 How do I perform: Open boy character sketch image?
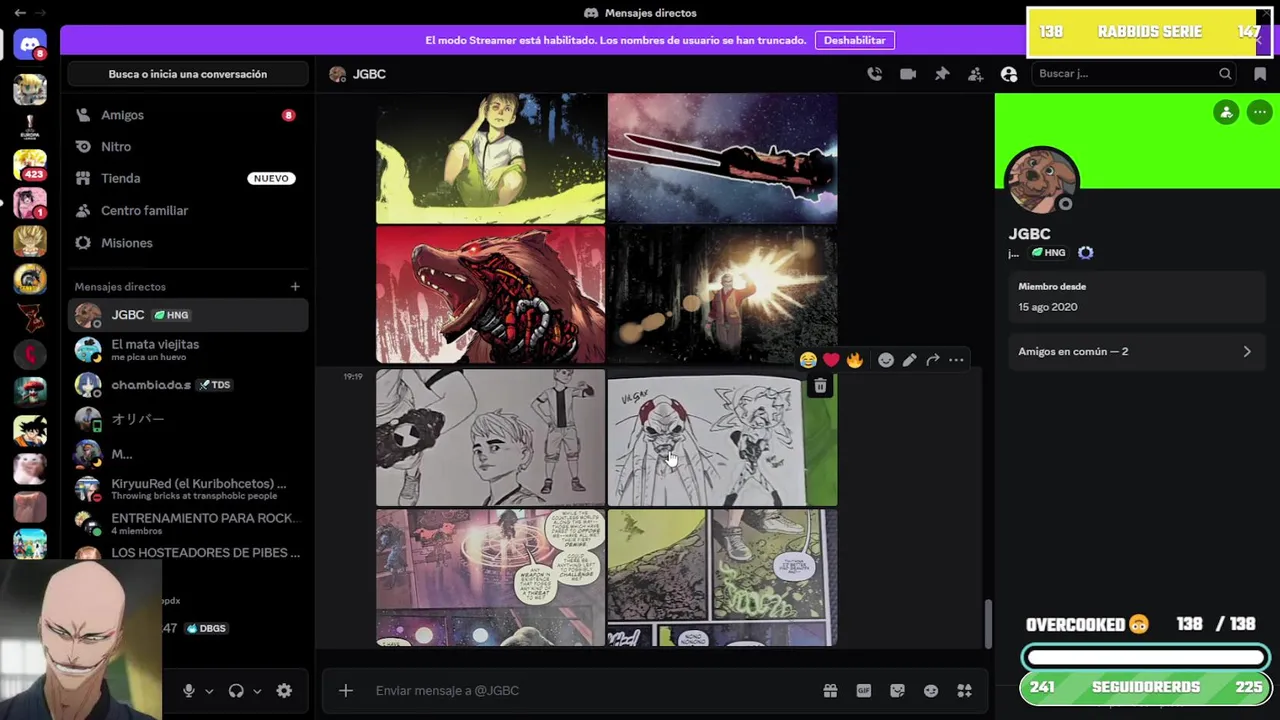coord(491,438)
